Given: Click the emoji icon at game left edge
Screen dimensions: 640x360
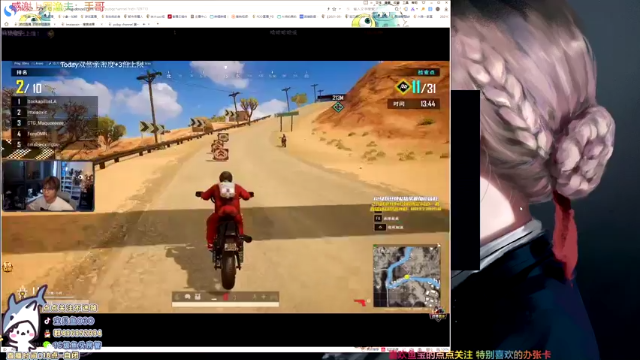Looking at the screenshot, I should 7,267.
